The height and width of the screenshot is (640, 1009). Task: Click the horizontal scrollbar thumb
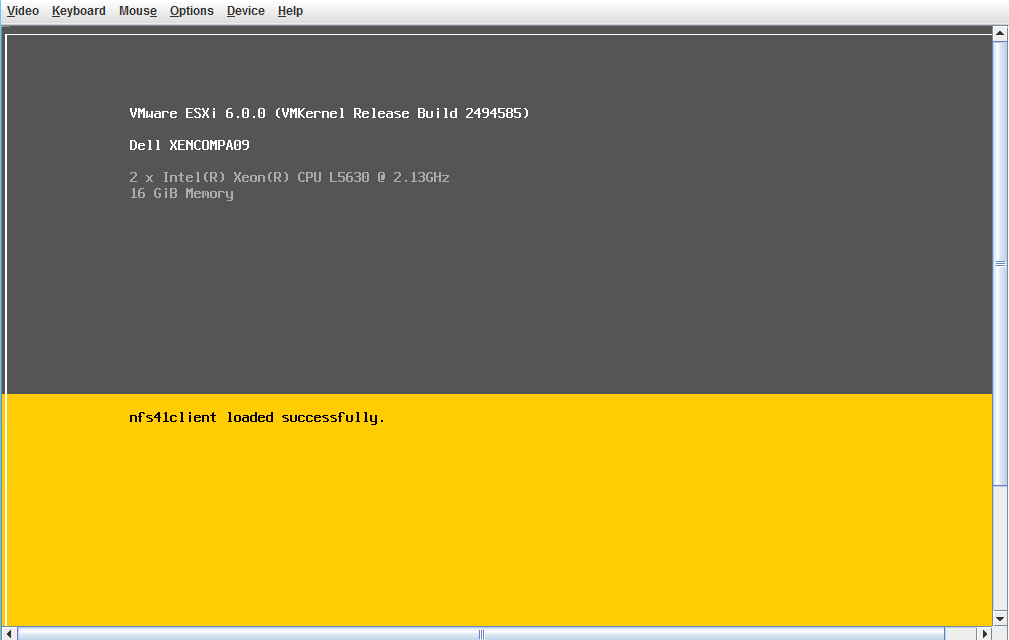pyautogui.click(x=481, y=634)
